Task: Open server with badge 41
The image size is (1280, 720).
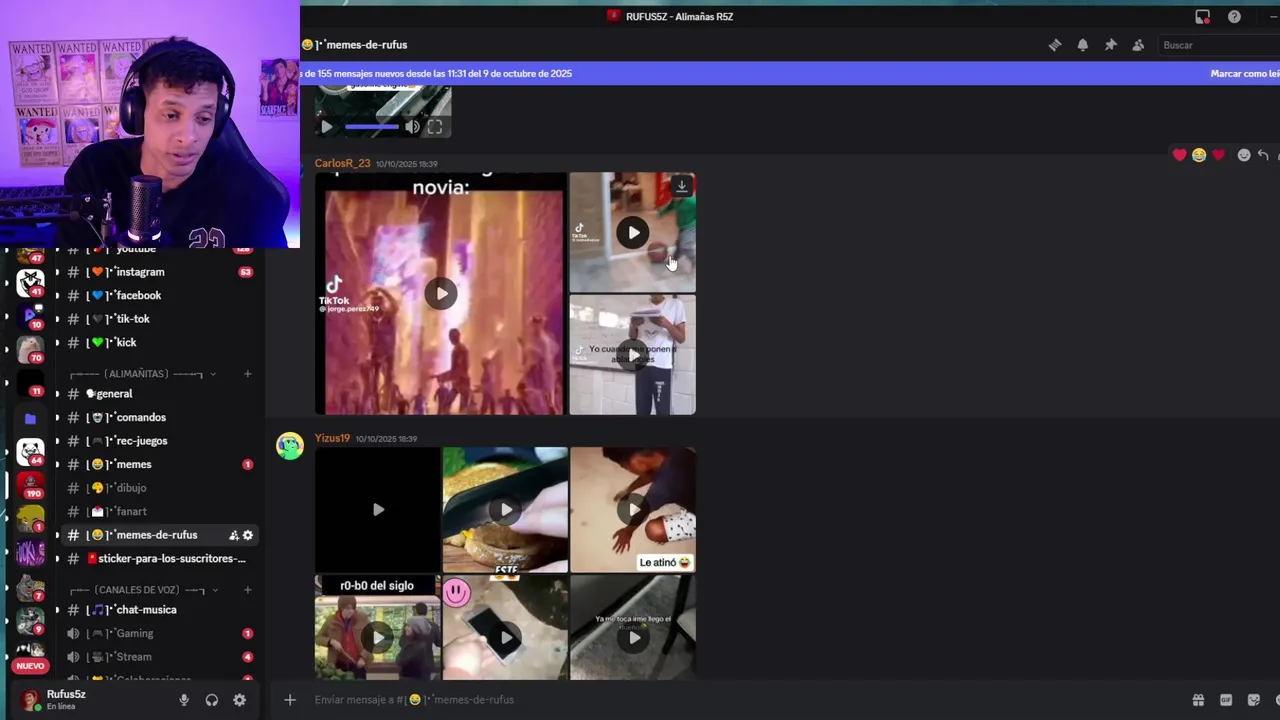Action: click(x=30, y=283)
